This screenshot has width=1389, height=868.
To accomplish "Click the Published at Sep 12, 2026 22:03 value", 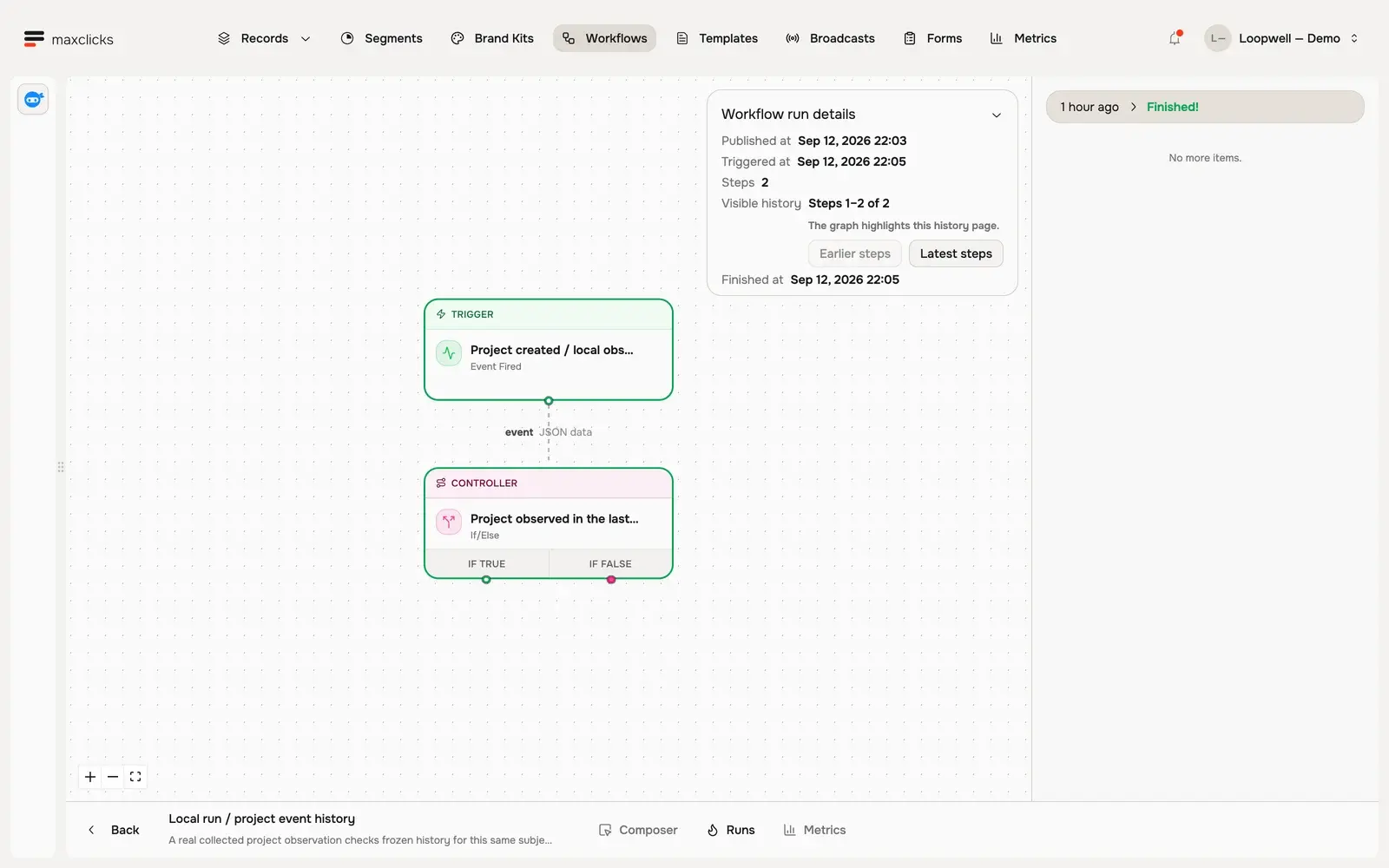I will 852,141.
